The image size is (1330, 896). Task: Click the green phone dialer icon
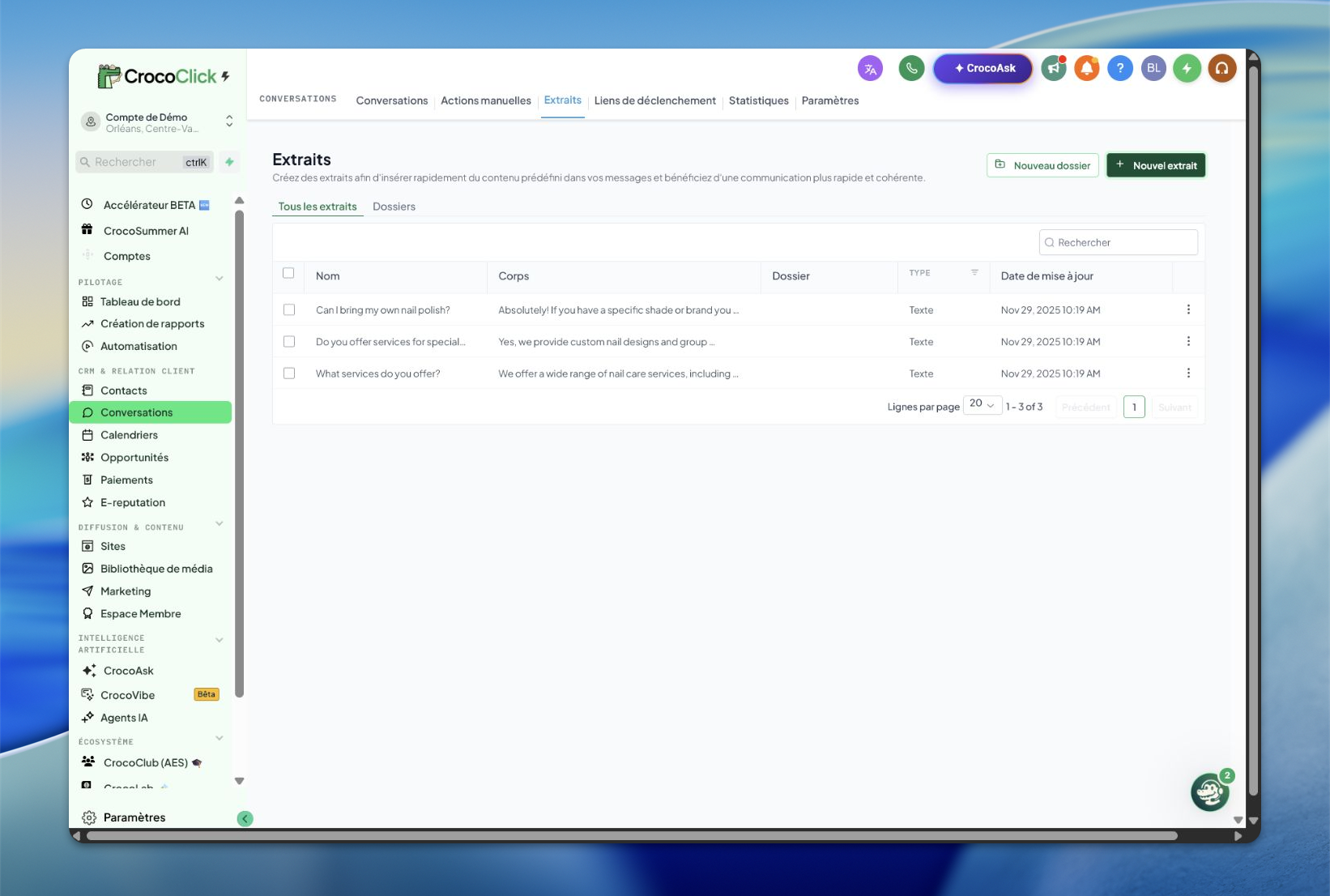911,69
